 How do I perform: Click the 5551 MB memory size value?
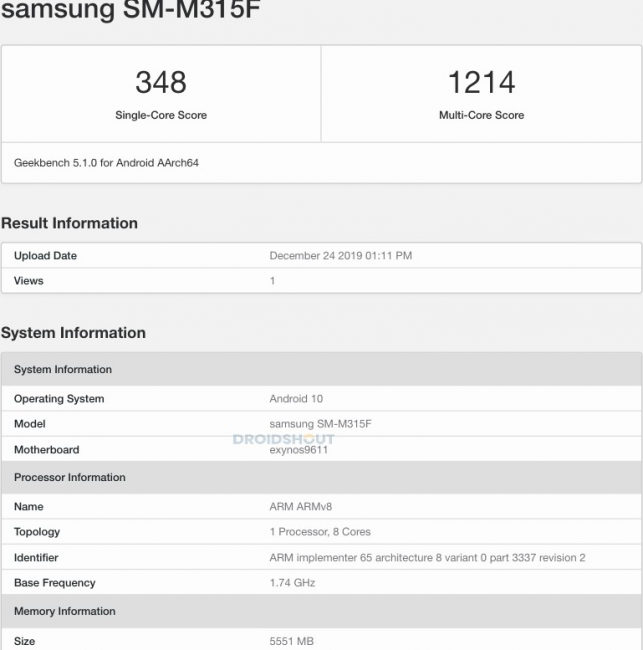pyautogui.click(x=291, y=641)
